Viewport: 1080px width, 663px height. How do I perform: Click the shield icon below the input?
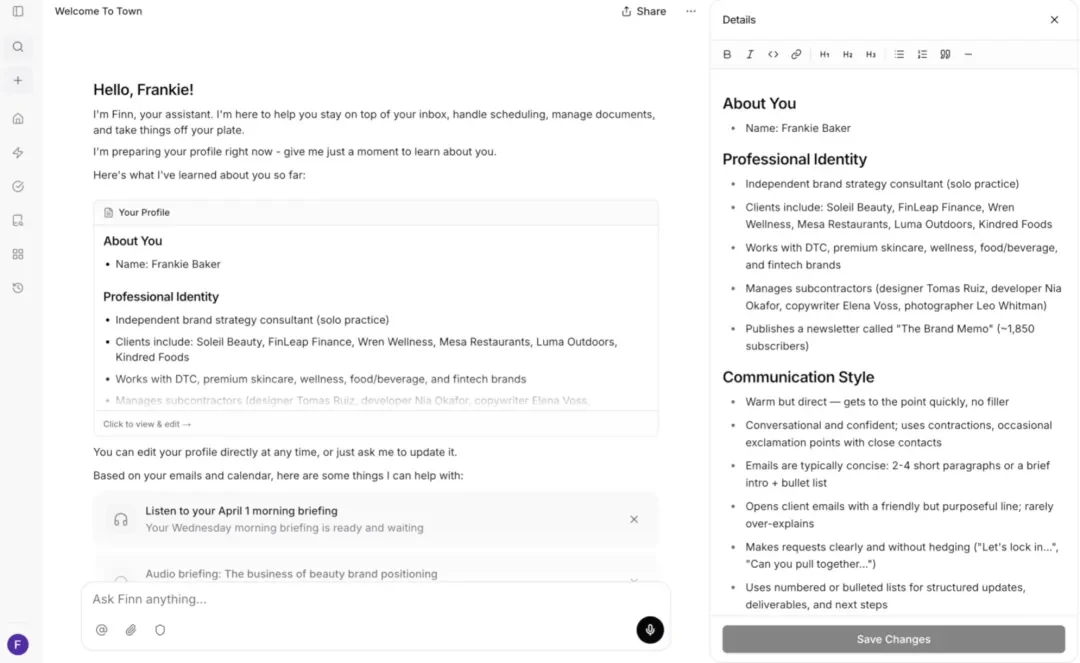pyautogui.click(x=160, y=630)
